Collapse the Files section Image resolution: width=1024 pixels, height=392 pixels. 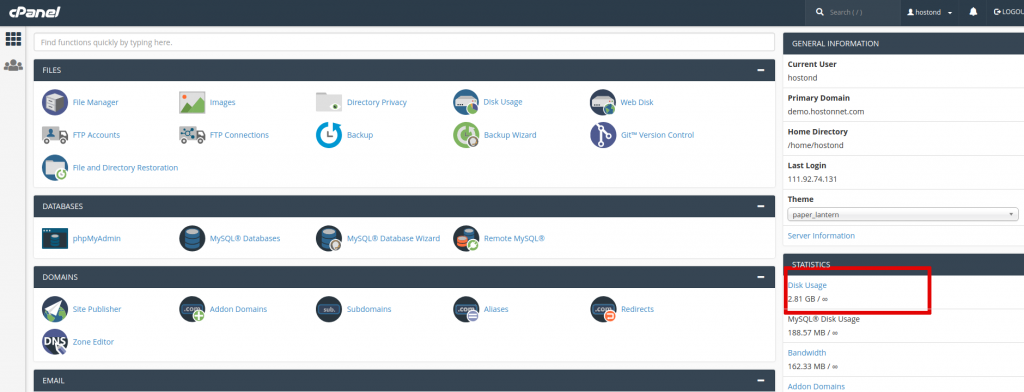761,70
